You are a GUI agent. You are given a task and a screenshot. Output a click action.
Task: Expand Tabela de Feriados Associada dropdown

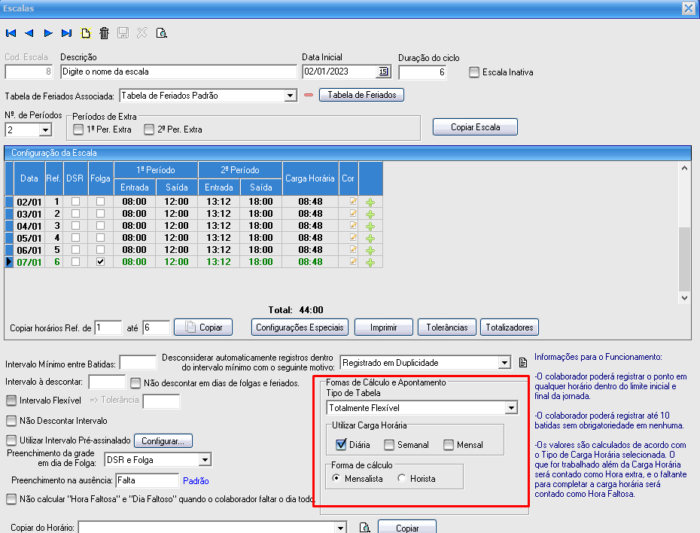click(x=290, y=96)
